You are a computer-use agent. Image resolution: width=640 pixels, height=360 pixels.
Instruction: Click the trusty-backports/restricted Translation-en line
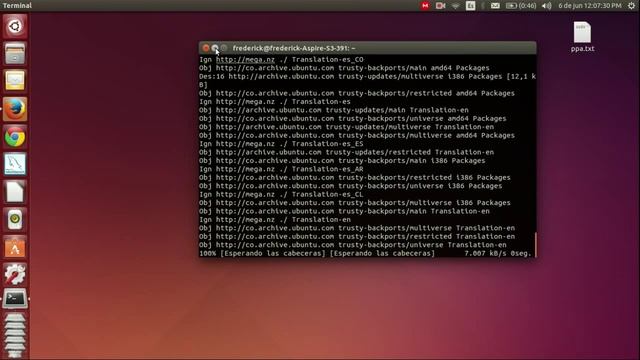[357, 237]
